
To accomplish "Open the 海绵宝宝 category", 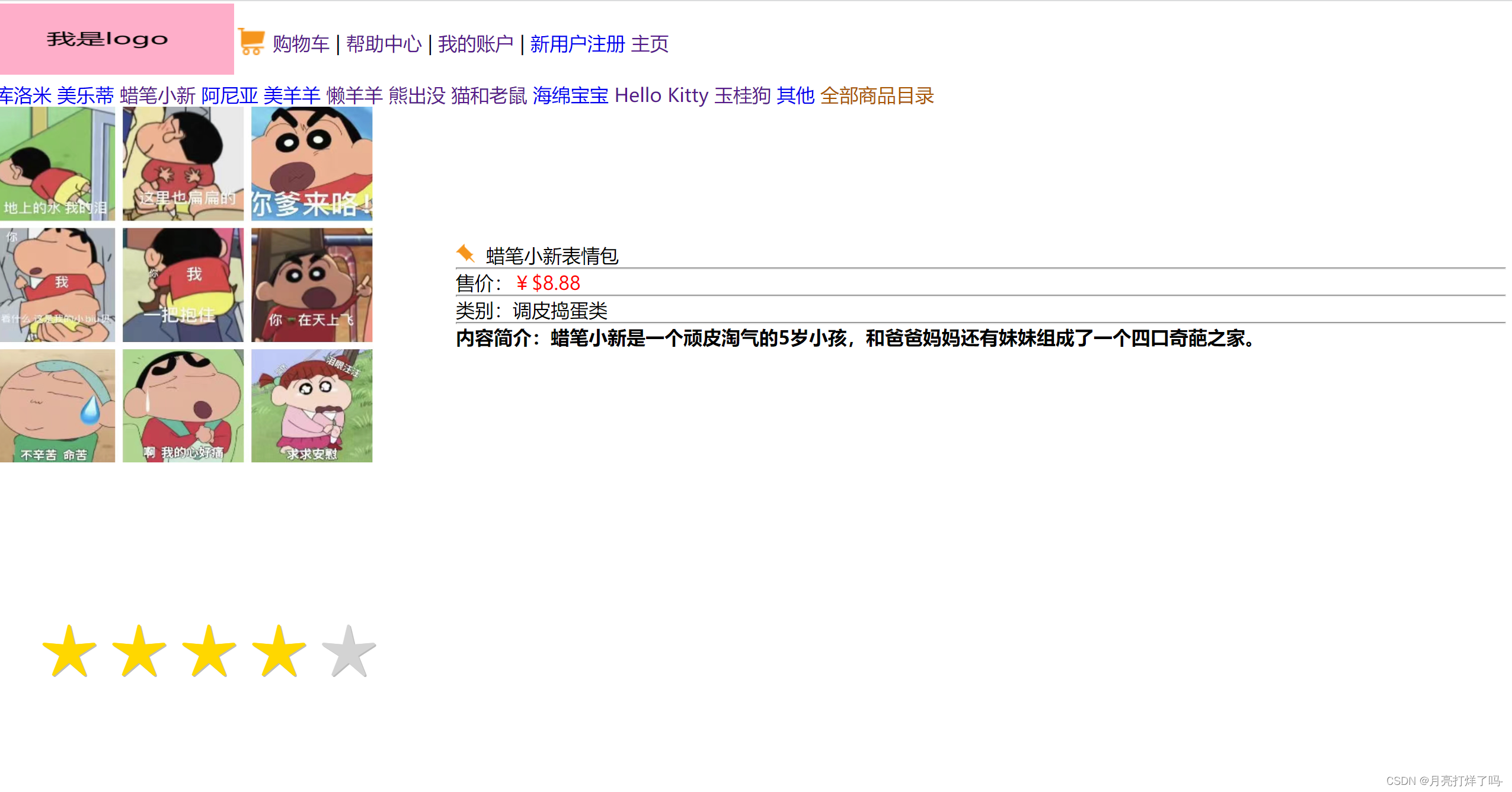I will 570,95.
